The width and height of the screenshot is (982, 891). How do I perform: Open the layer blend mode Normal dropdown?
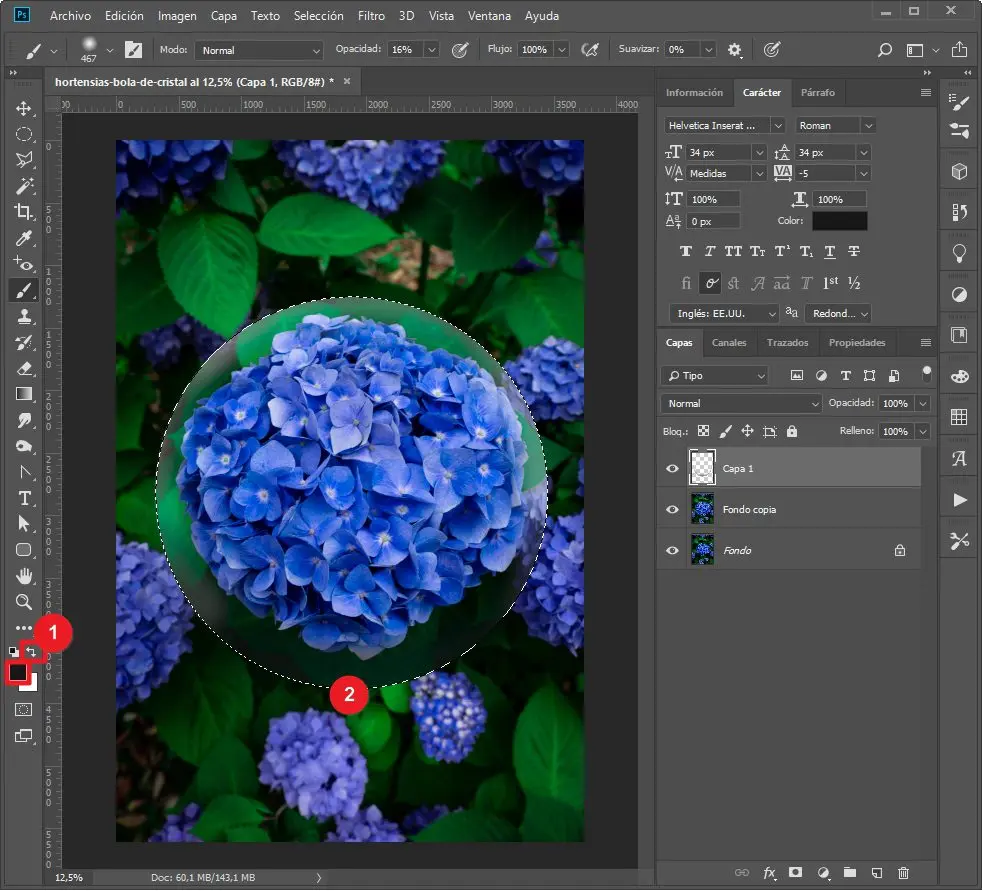click(740, 403)
